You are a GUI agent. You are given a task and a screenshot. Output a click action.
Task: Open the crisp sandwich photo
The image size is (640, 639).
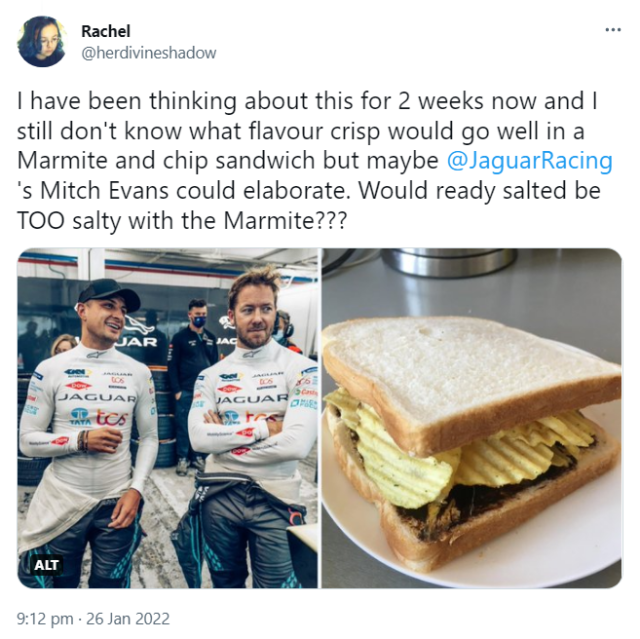pos(472,418)
